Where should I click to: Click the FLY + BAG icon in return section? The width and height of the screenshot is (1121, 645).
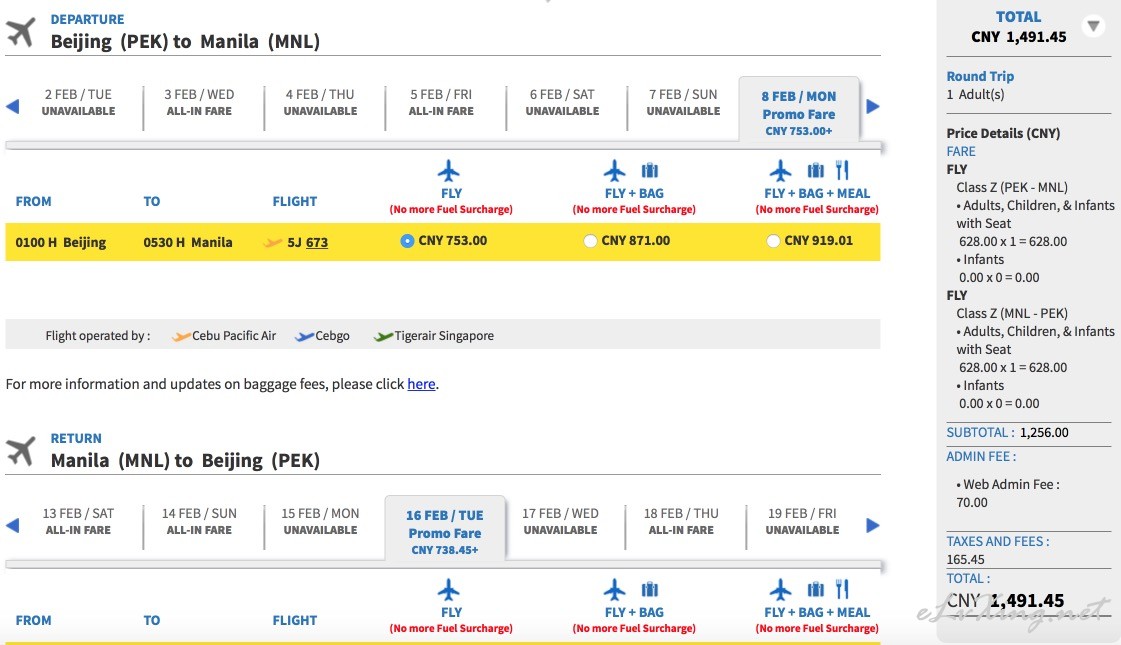coord(632,590)
